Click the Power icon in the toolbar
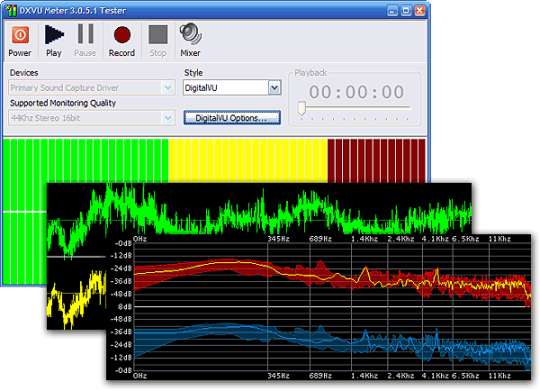Image resolution: width=540 pixels, height=391 pixels. (20, 35)
